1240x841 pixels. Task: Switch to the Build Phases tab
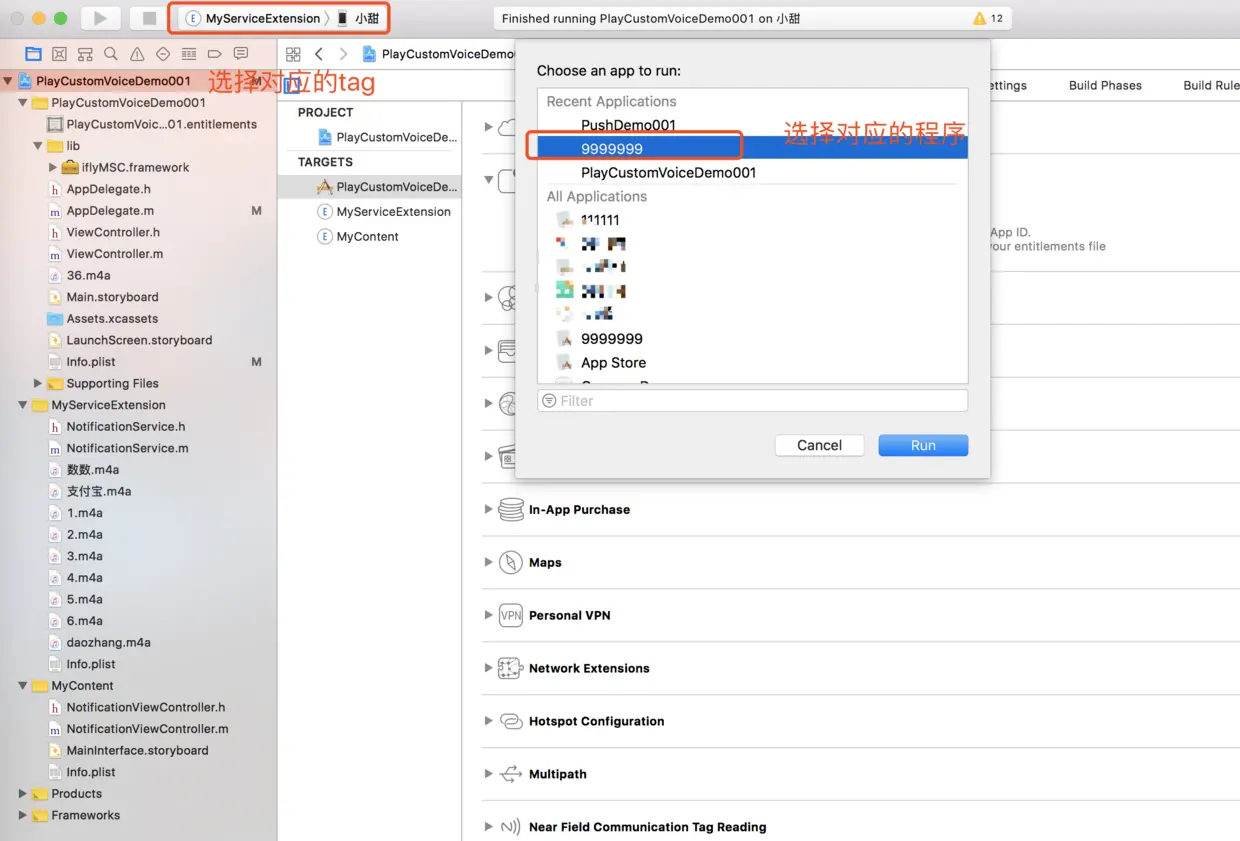click(x=1105, y=85)
